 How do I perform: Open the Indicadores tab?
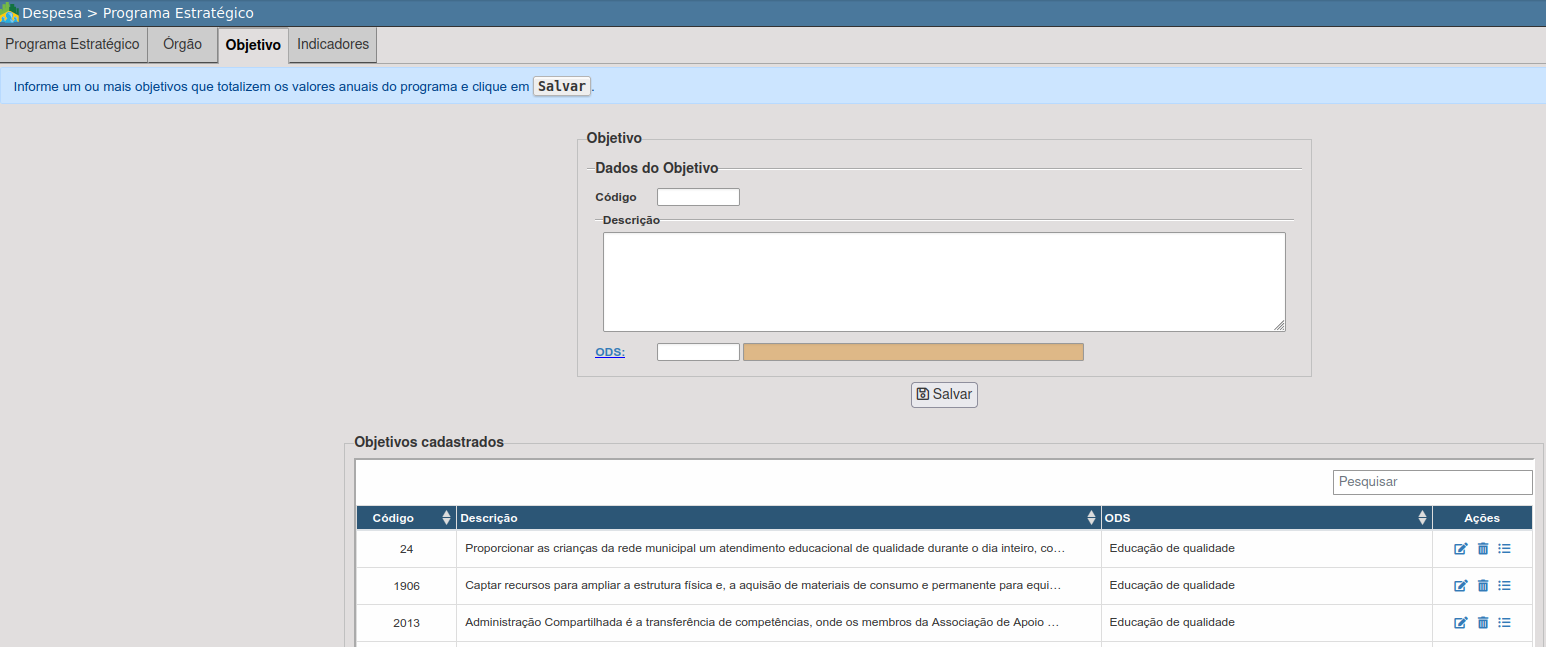point(333,45)
